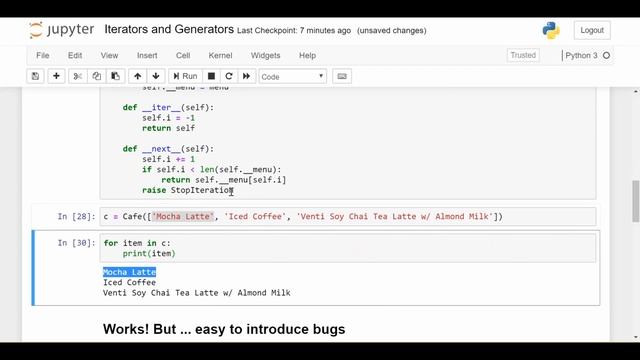The height and width of the screenshot is (360, 640).
Task: Cut the selected cells with scissors icon
Action: (78, 76)
